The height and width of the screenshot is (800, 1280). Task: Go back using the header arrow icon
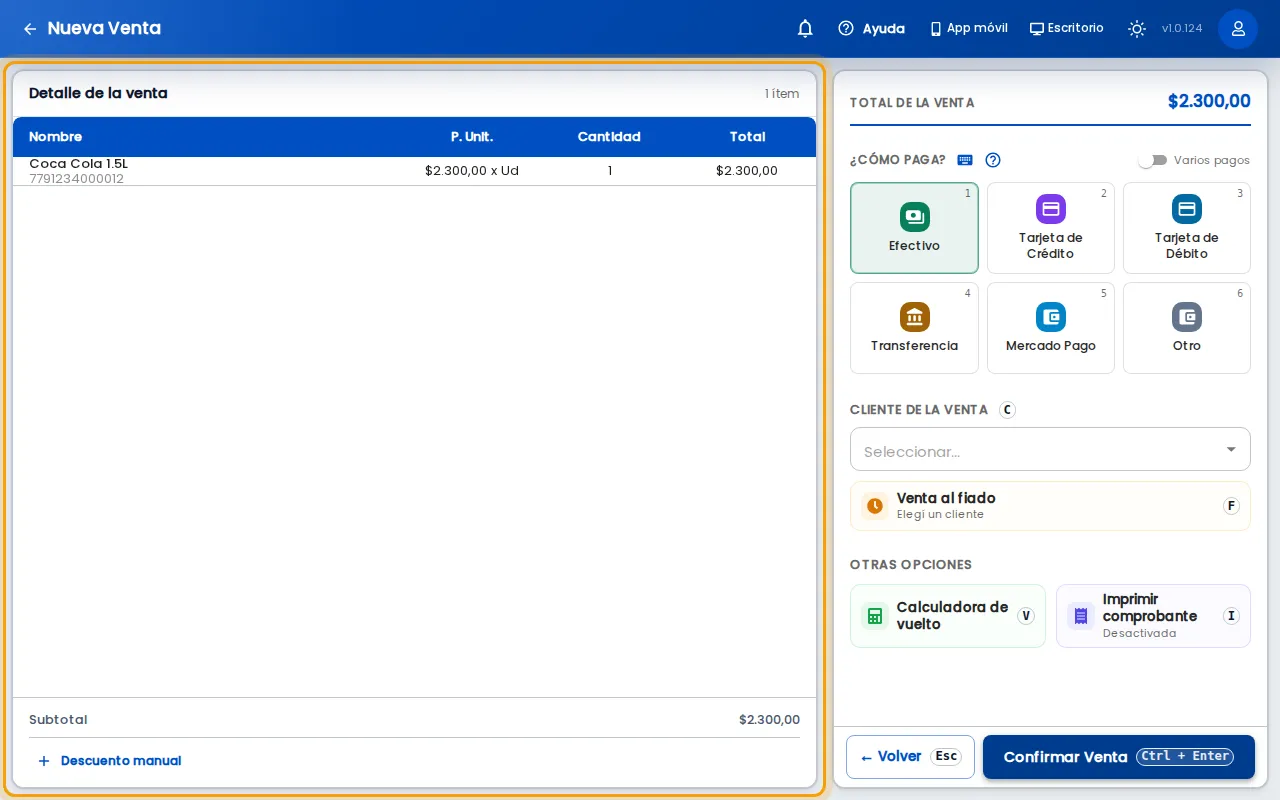click(30, 29)
